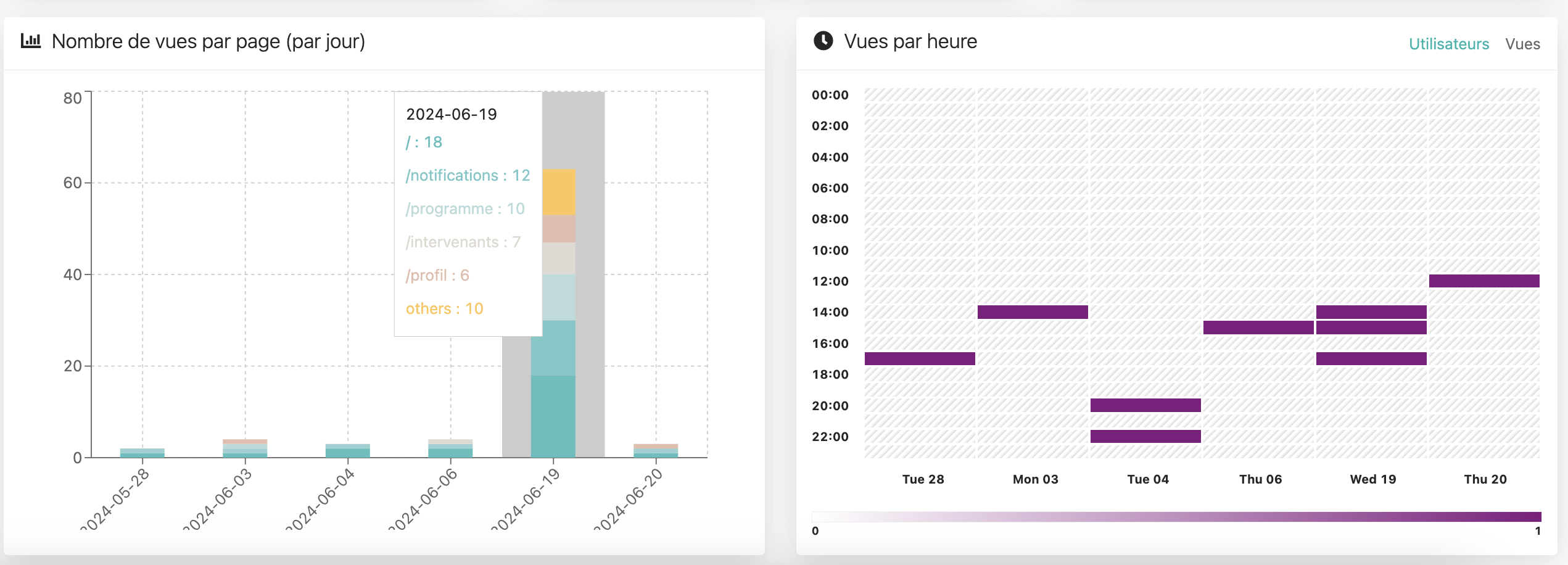Select the Tue 04 purple cell at 20:00
The width and height of the screenshot is (1568, 565).
point(1145,405)
